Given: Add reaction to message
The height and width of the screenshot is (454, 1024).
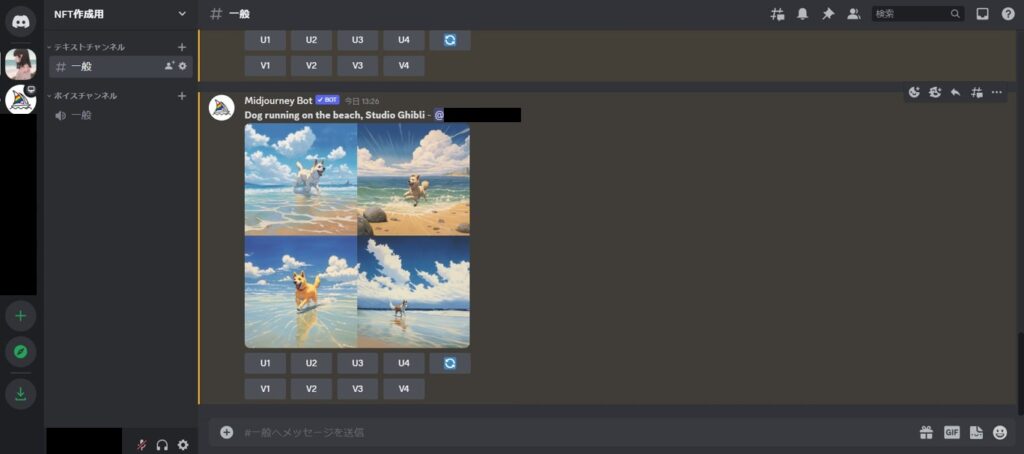Looking at the screenshot, I should point(914,92).
